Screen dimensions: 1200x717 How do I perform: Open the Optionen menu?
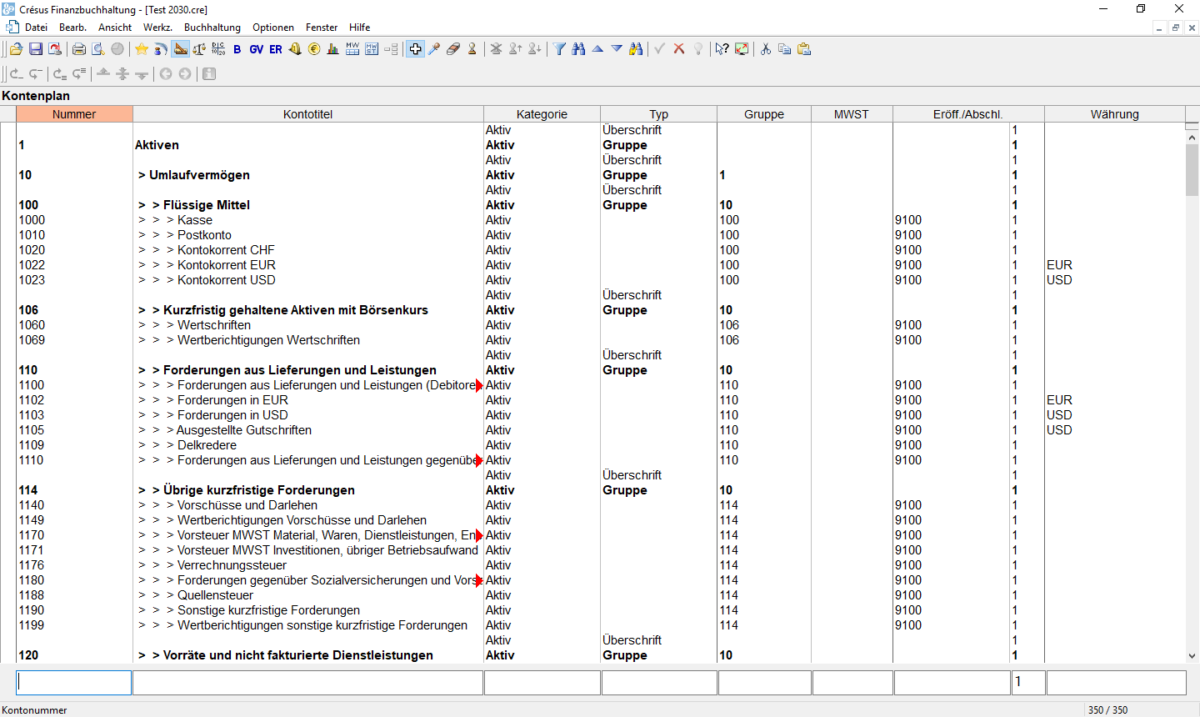tap(273, 27)
